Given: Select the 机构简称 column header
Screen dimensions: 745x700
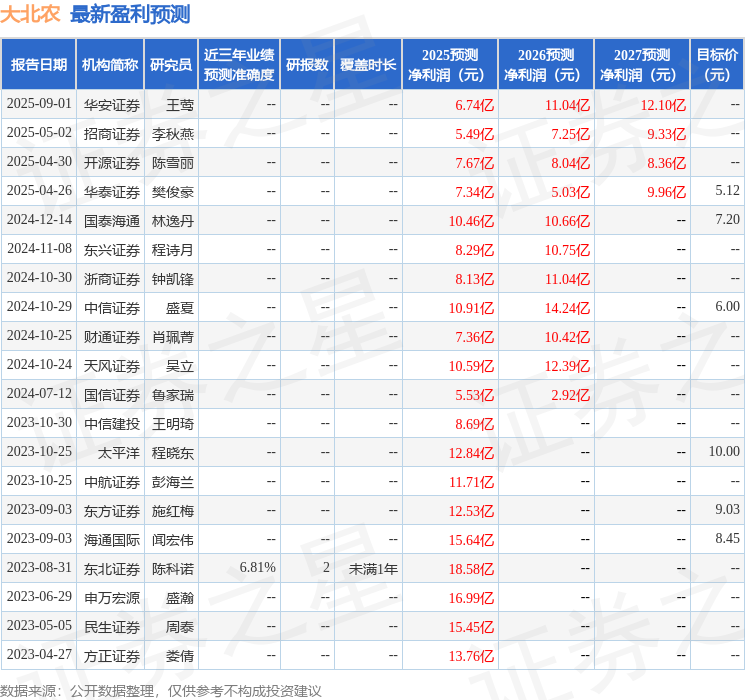Looking at the screenshot, I should click(110, 64).
